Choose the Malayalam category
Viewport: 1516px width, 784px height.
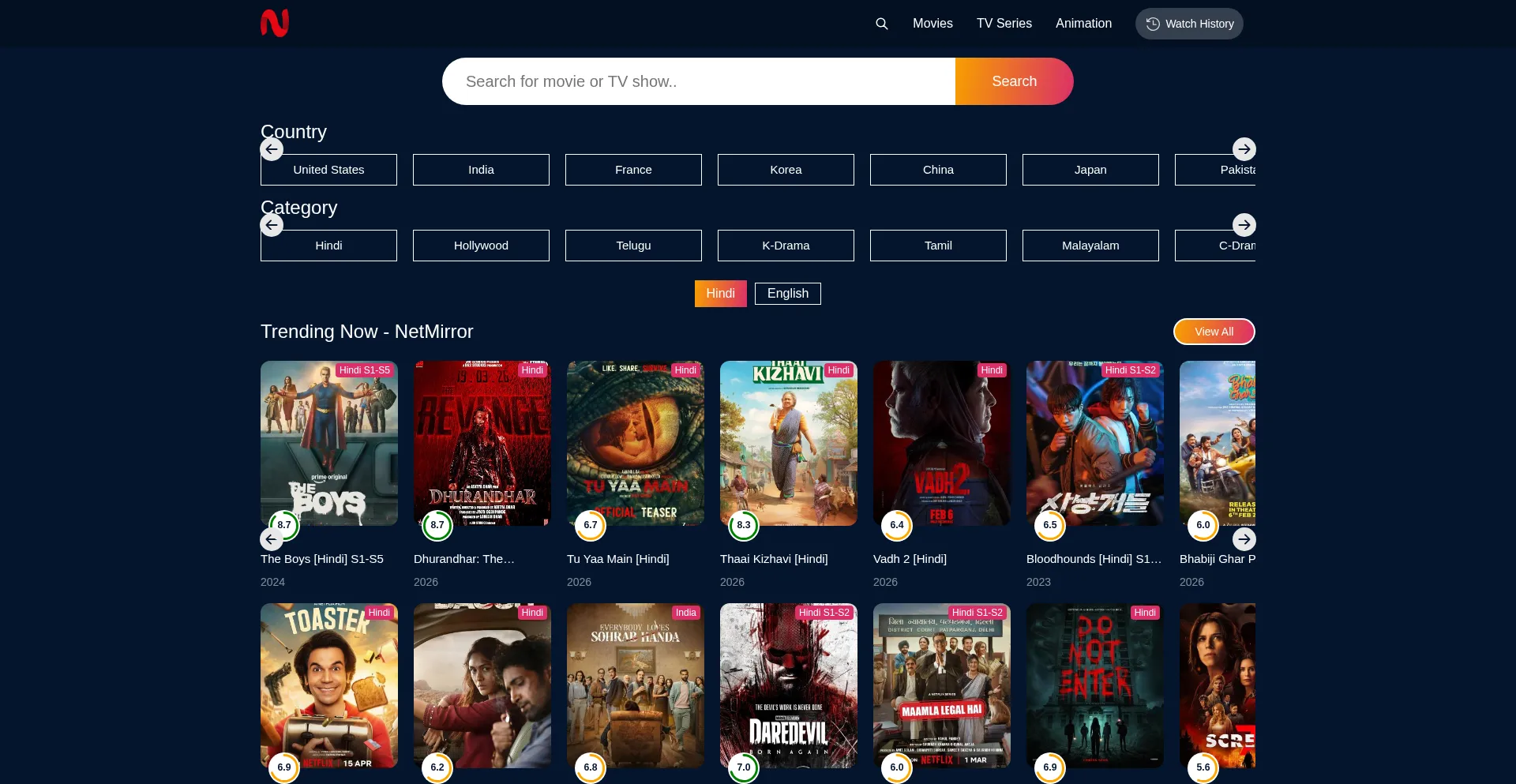click(x=1090, y=246)
